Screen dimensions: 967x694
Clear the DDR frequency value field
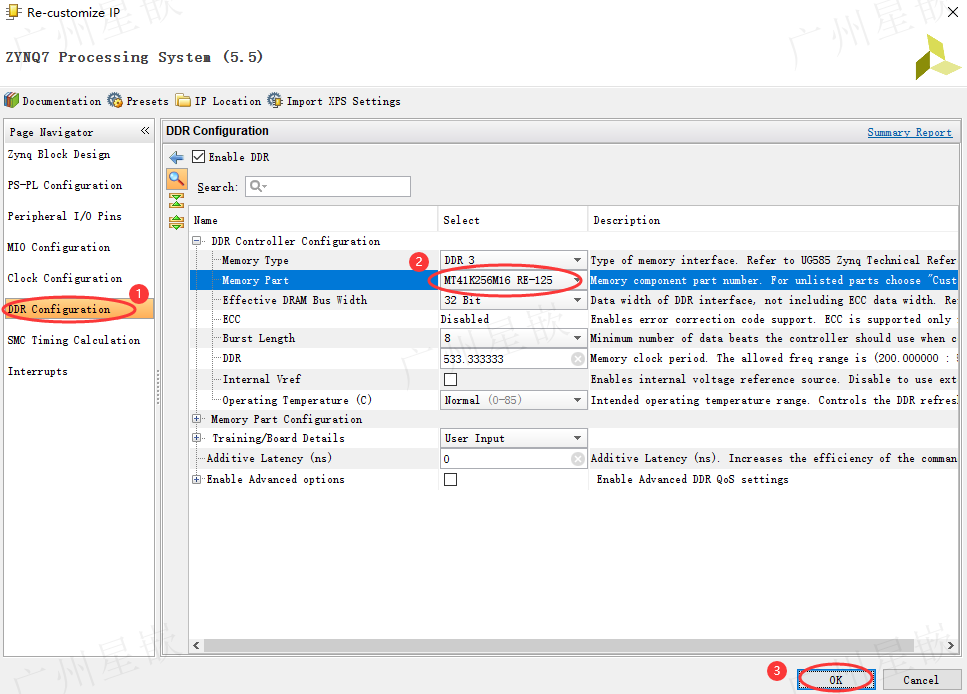(x=577, y=359)
